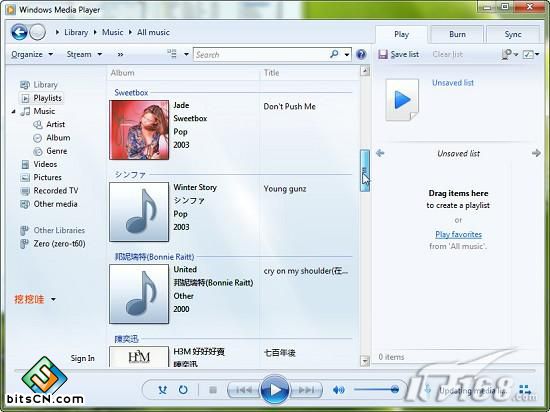Switch to the Burn tab

[x=457, y=34]
